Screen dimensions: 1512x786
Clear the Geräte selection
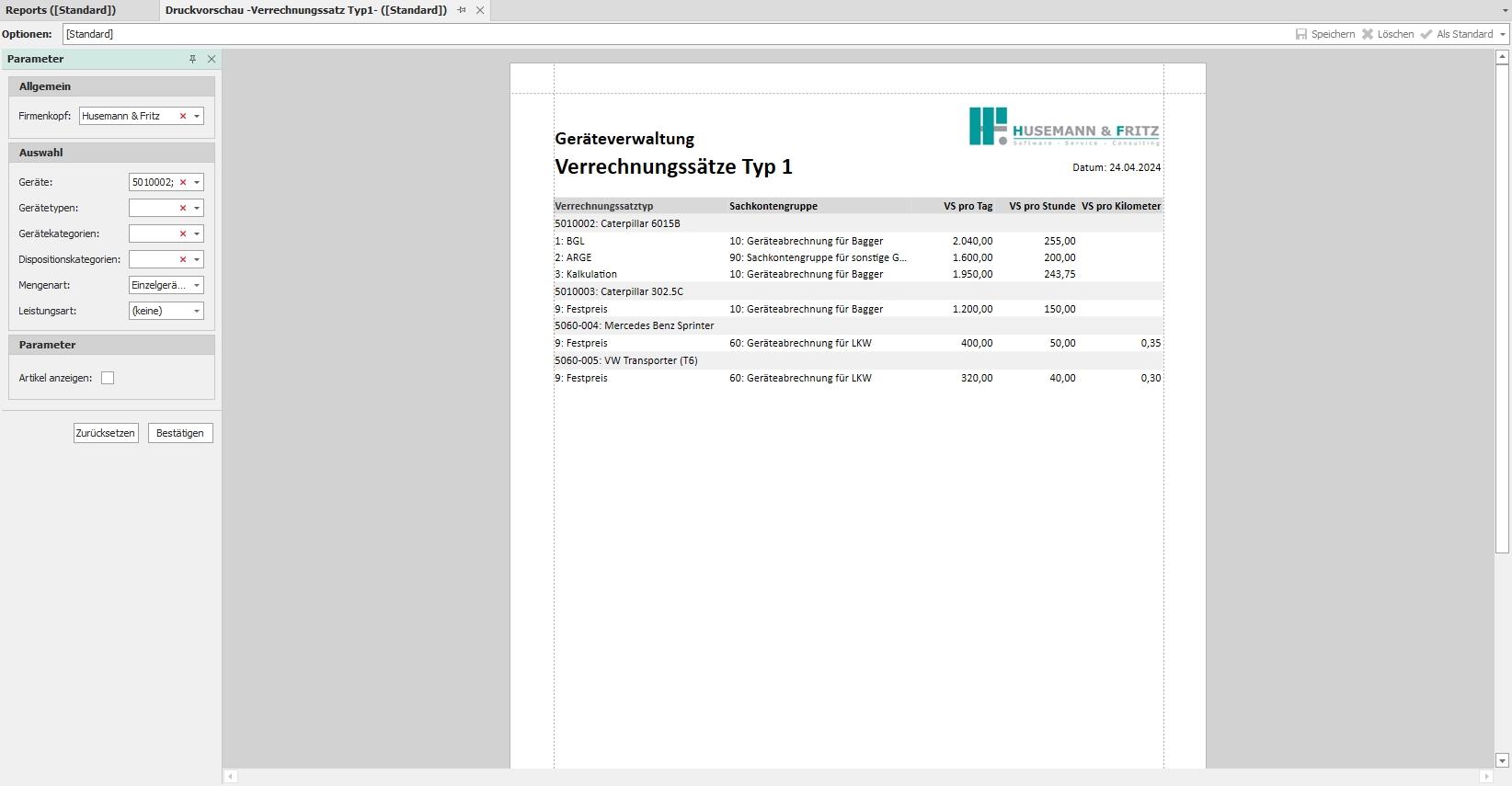(183, 182)
